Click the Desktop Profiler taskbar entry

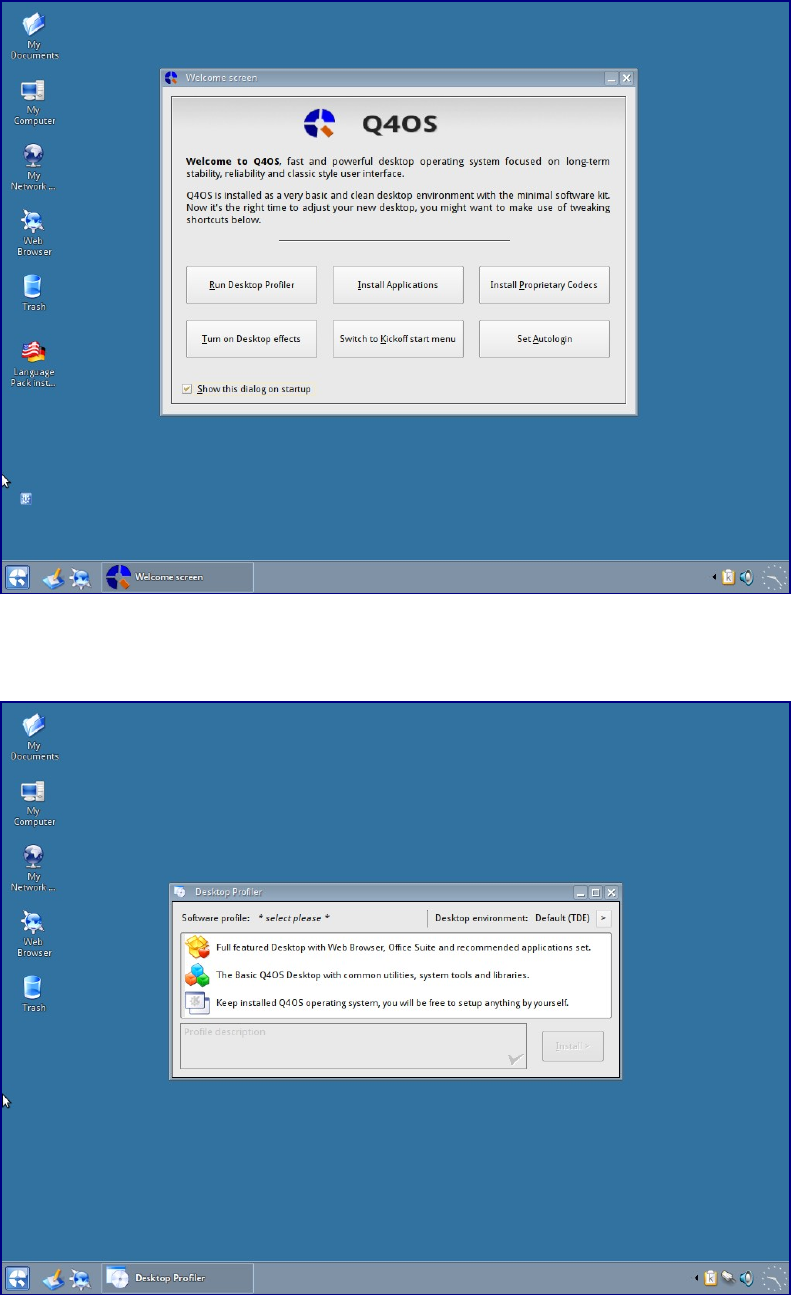point(178,1278)
